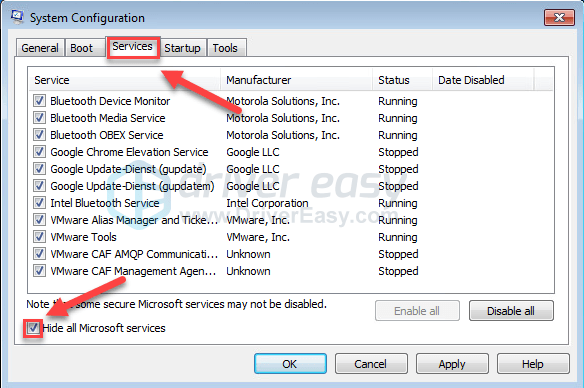Uncheck Google Update-Dienst (gupdatem) checkbox

[x=39, y=185]
